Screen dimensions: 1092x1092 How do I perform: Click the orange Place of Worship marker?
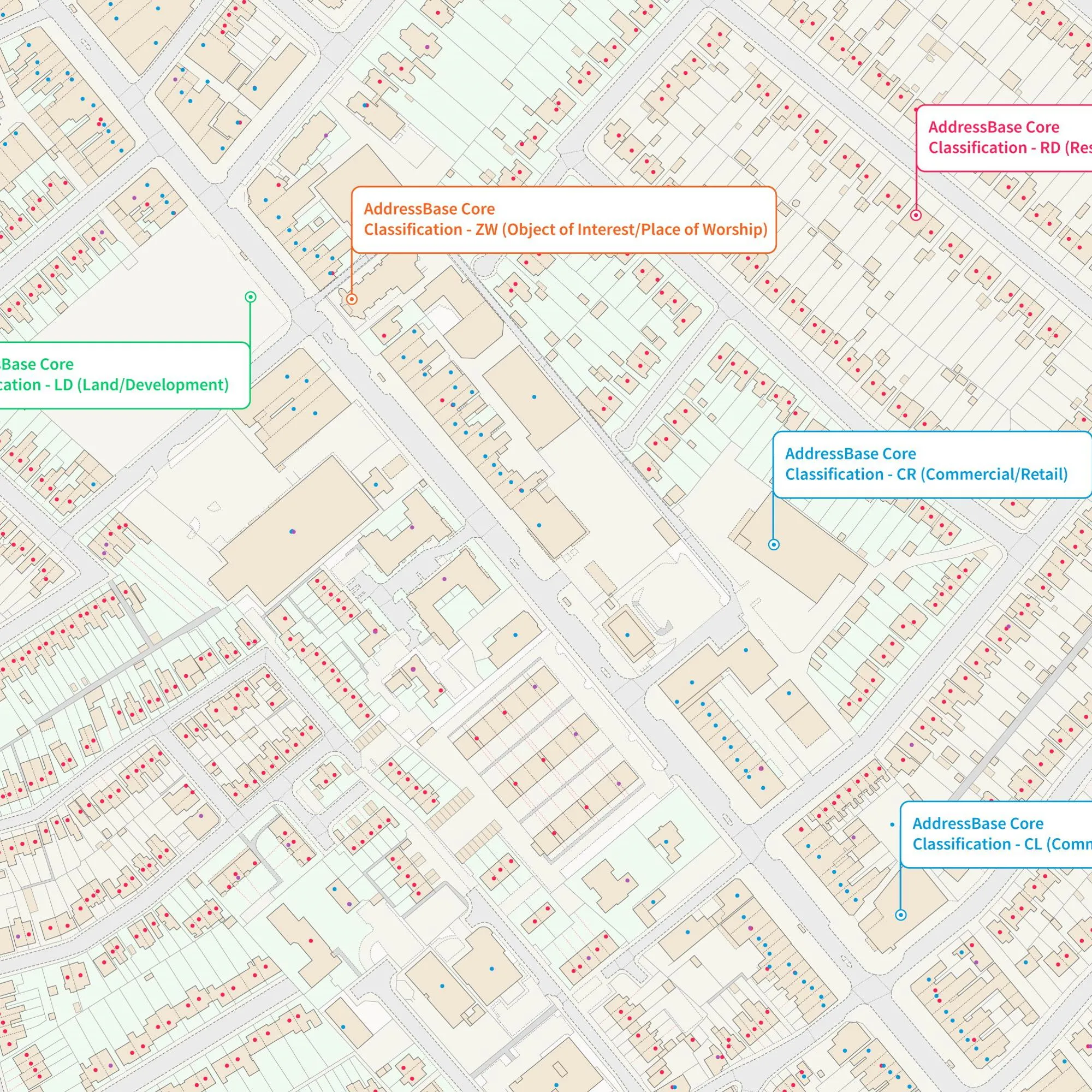351,299
